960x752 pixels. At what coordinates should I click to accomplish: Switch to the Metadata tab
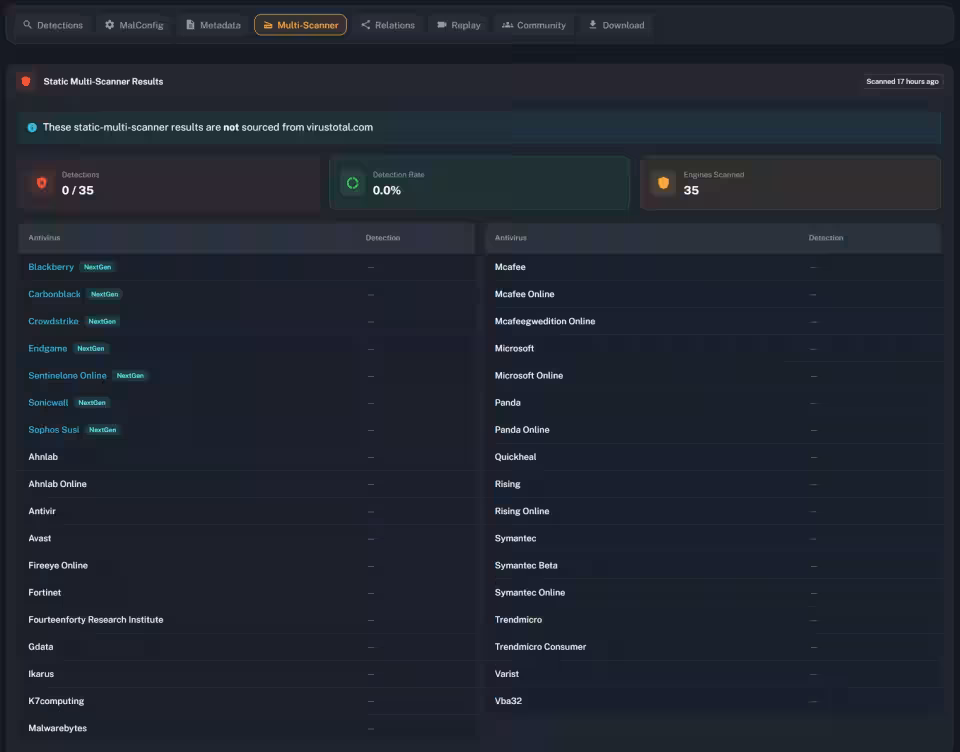point(213,25)
